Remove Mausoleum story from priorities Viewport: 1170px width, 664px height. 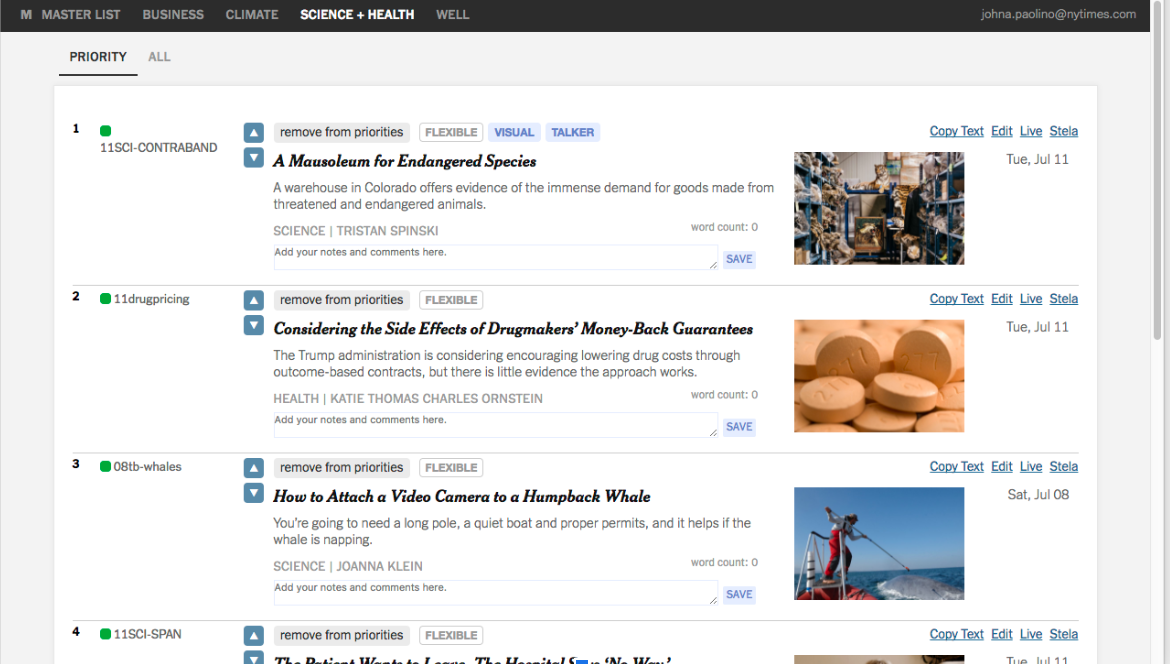342,132
